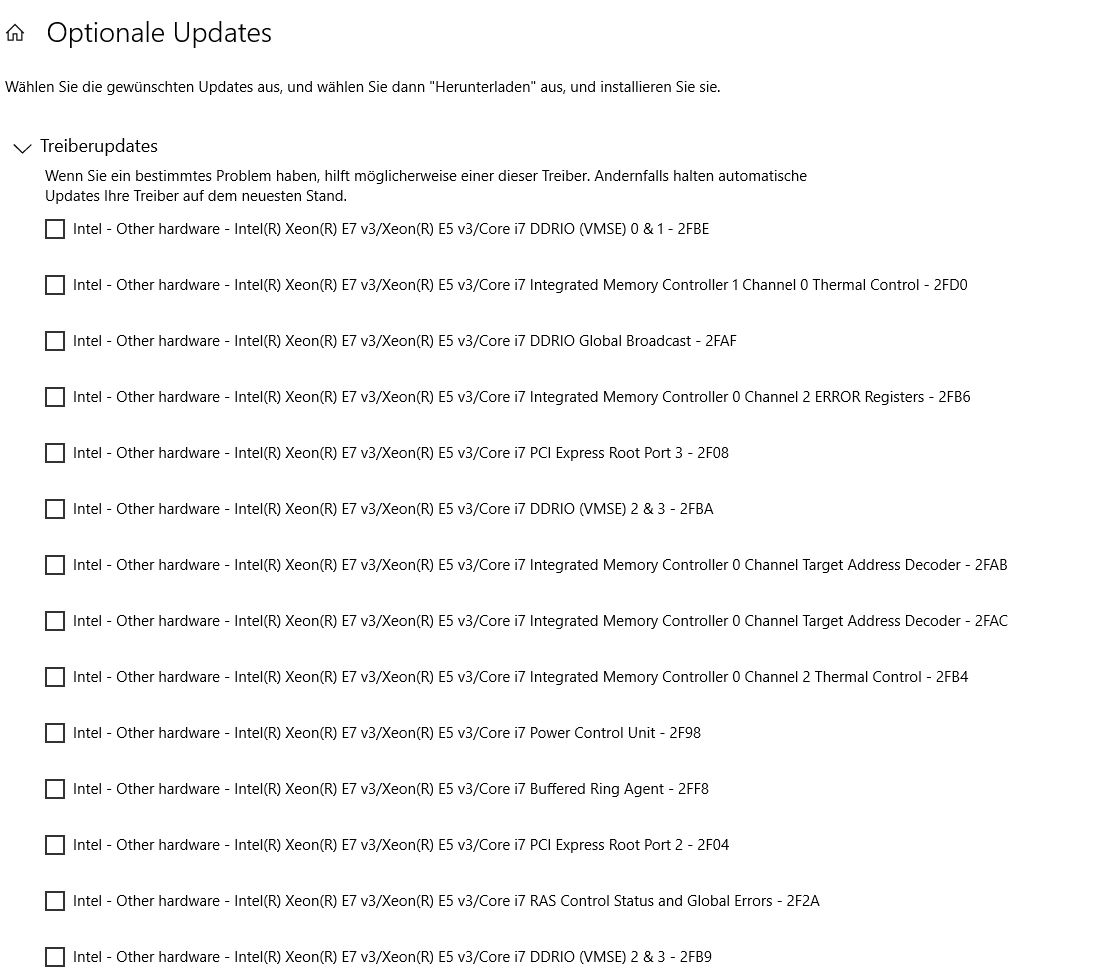This screenshot has height=978, width=1115.
Task: Tick PCI Express Root Port 2 - 2F04
Action: (x=55, y=845)
